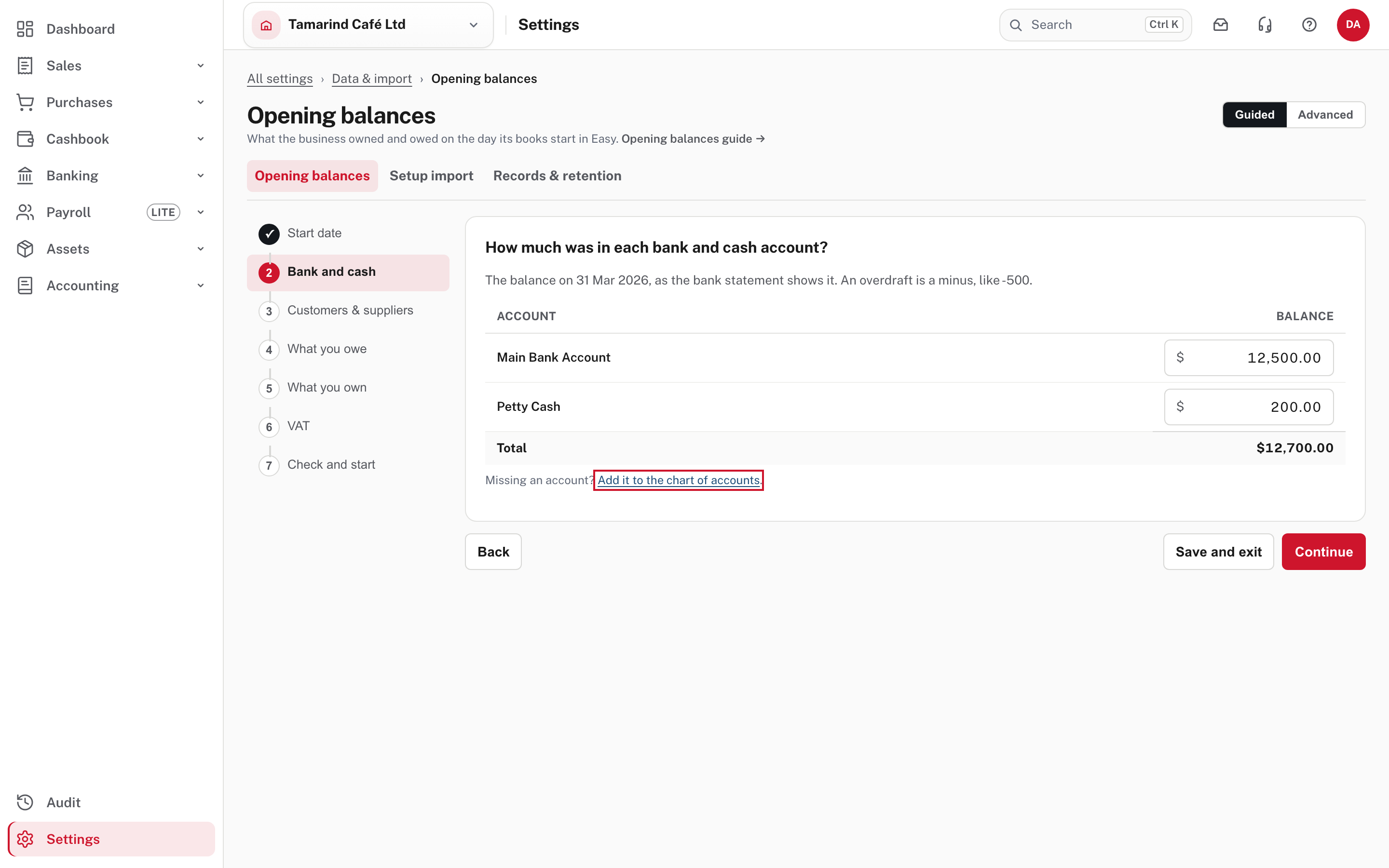
Task: Switch to Guided mode
Action: (x=1254, y=115)
